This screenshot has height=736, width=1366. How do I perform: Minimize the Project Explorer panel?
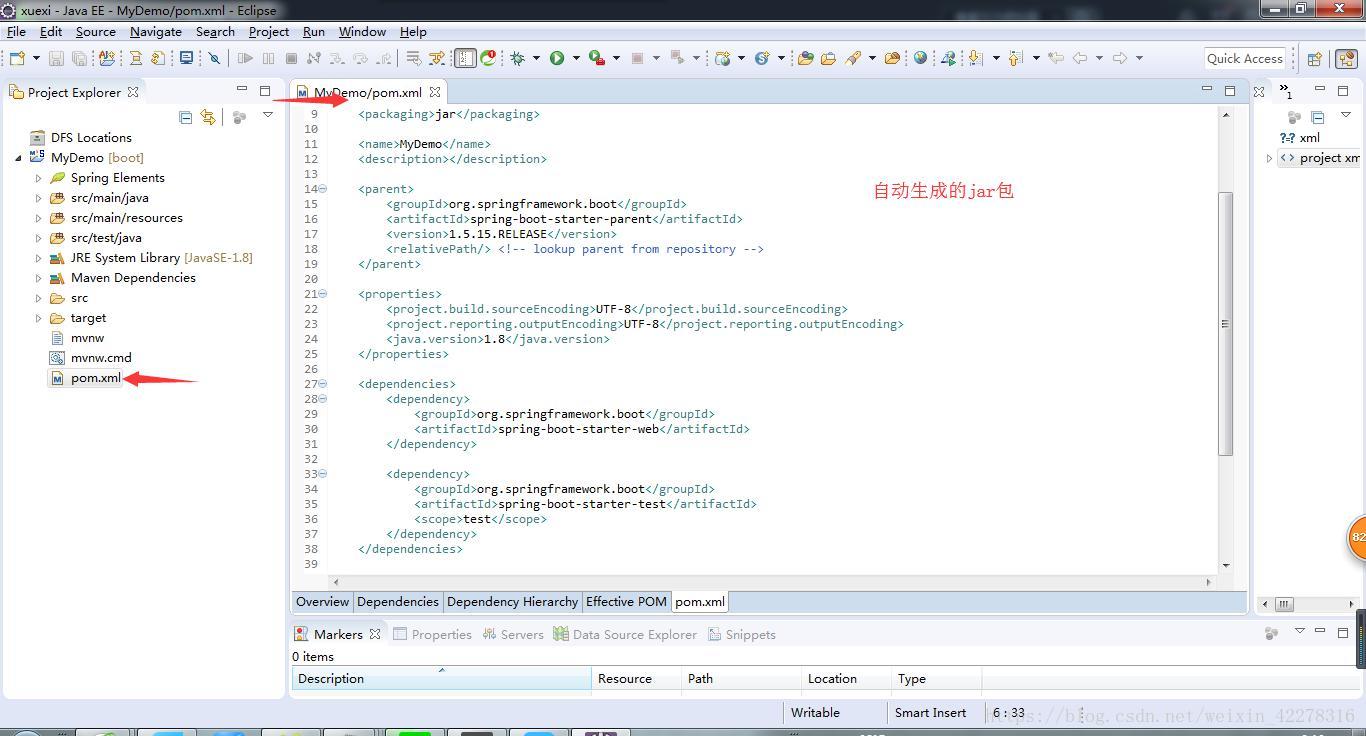(x=242, y=90)
